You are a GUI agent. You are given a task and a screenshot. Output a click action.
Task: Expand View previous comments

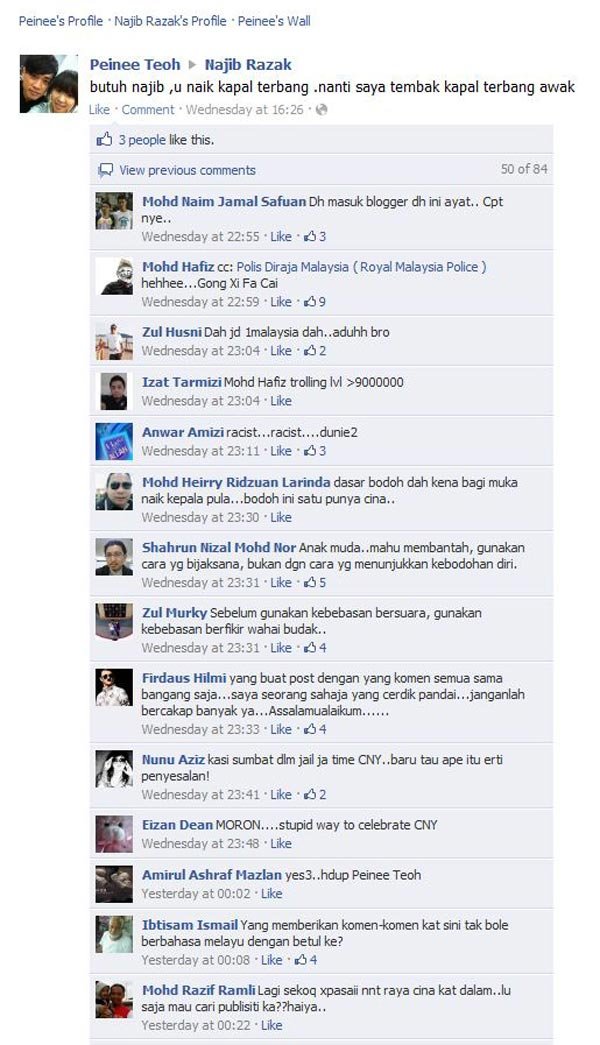point(187,171)
